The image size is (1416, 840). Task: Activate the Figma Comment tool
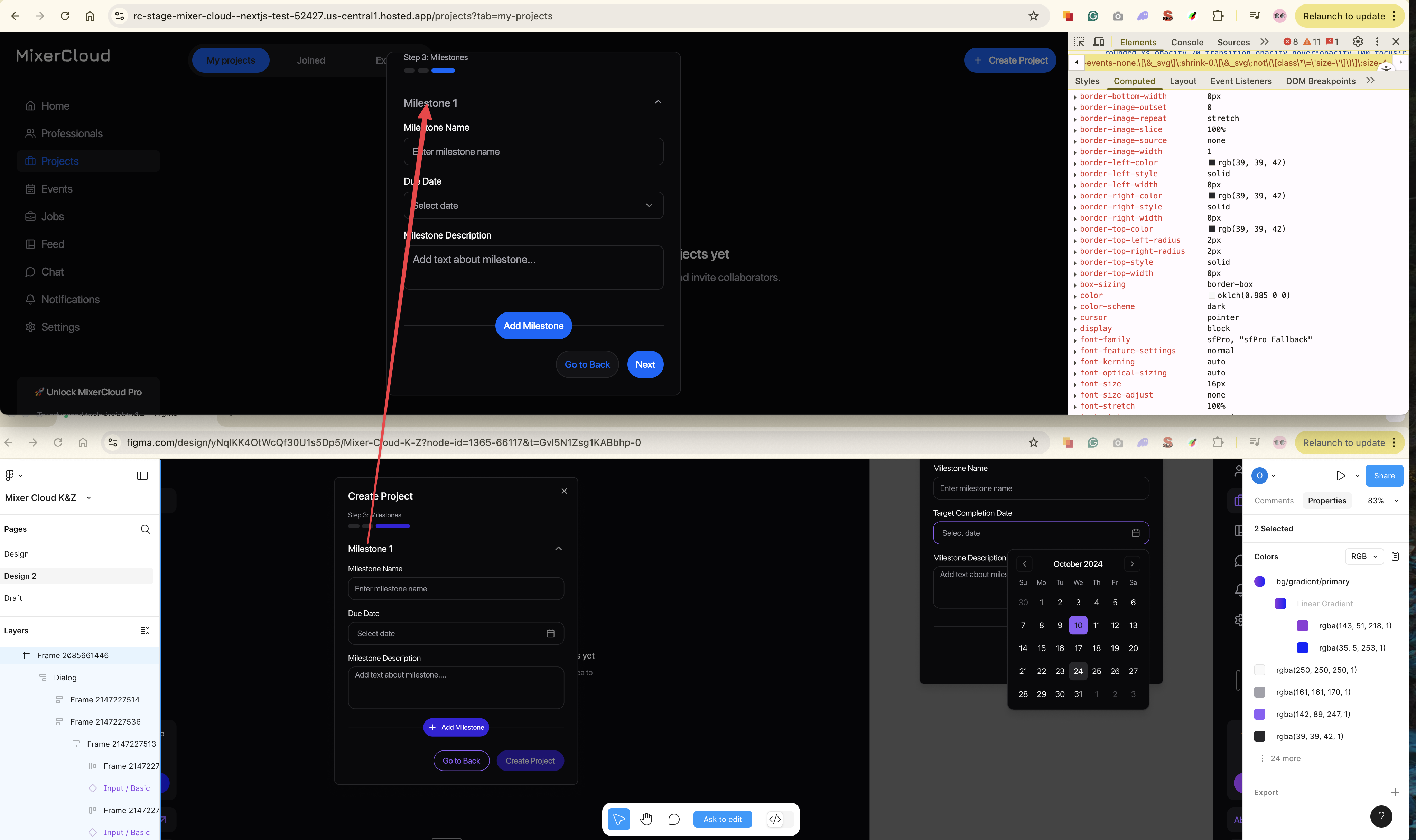673,819
